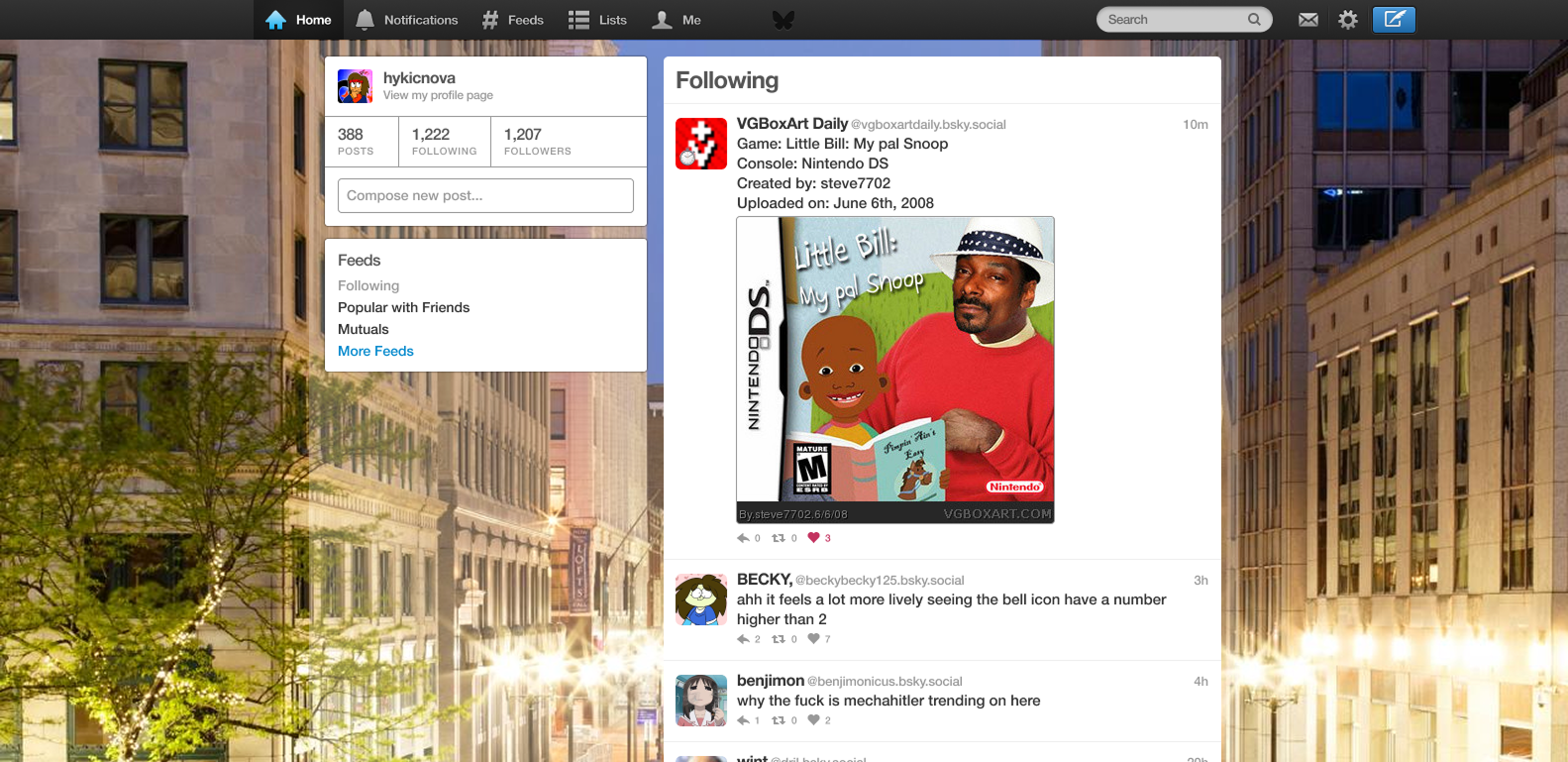Like benjimon's post with heart icon

click(813, 720)
